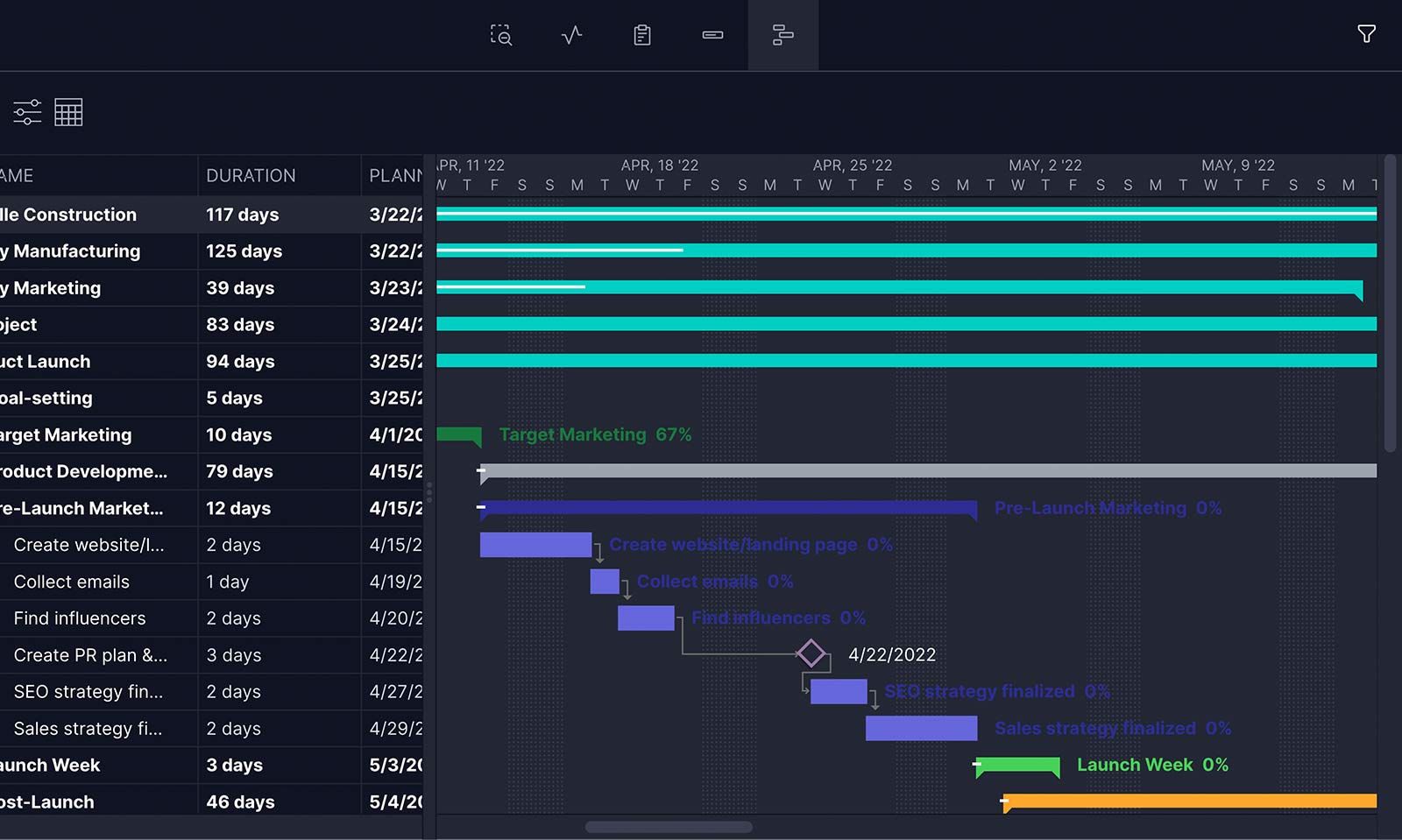Open the filter funnel icon
1402x840 pixels.
coord(1366,34)
